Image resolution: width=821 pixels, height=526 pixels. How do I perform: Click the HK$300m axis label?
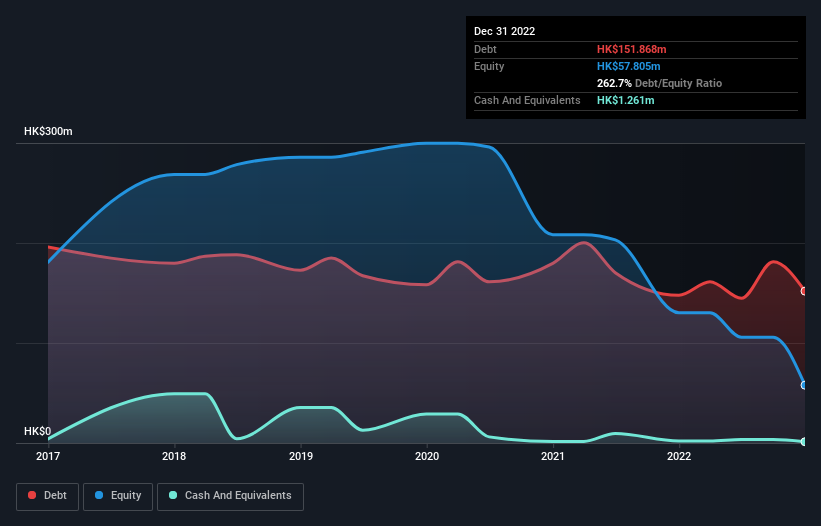coord(48,131)
